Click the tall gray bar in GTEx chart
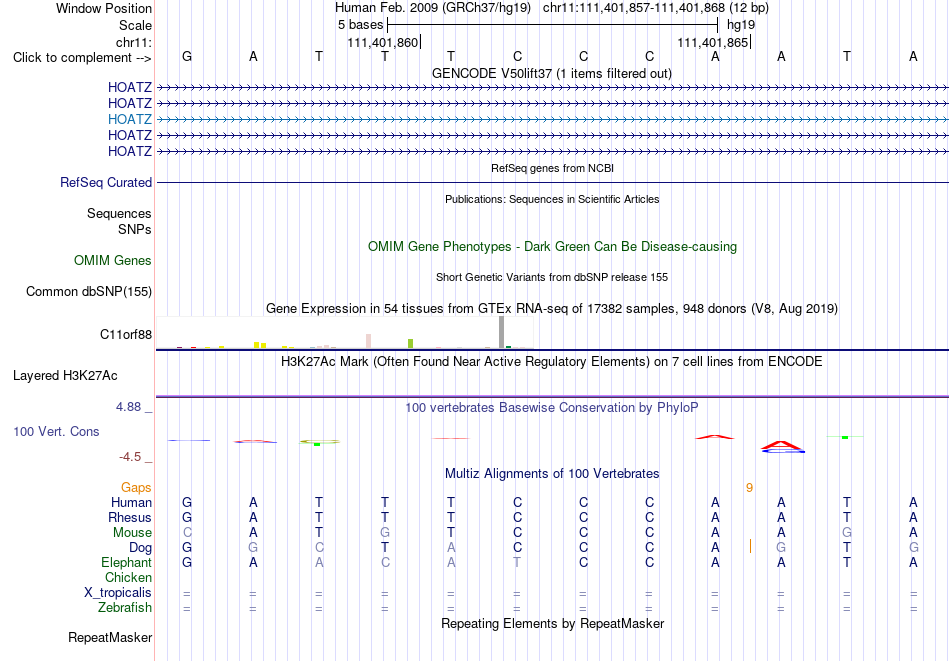Screen dimensions: 950x661 502,332
